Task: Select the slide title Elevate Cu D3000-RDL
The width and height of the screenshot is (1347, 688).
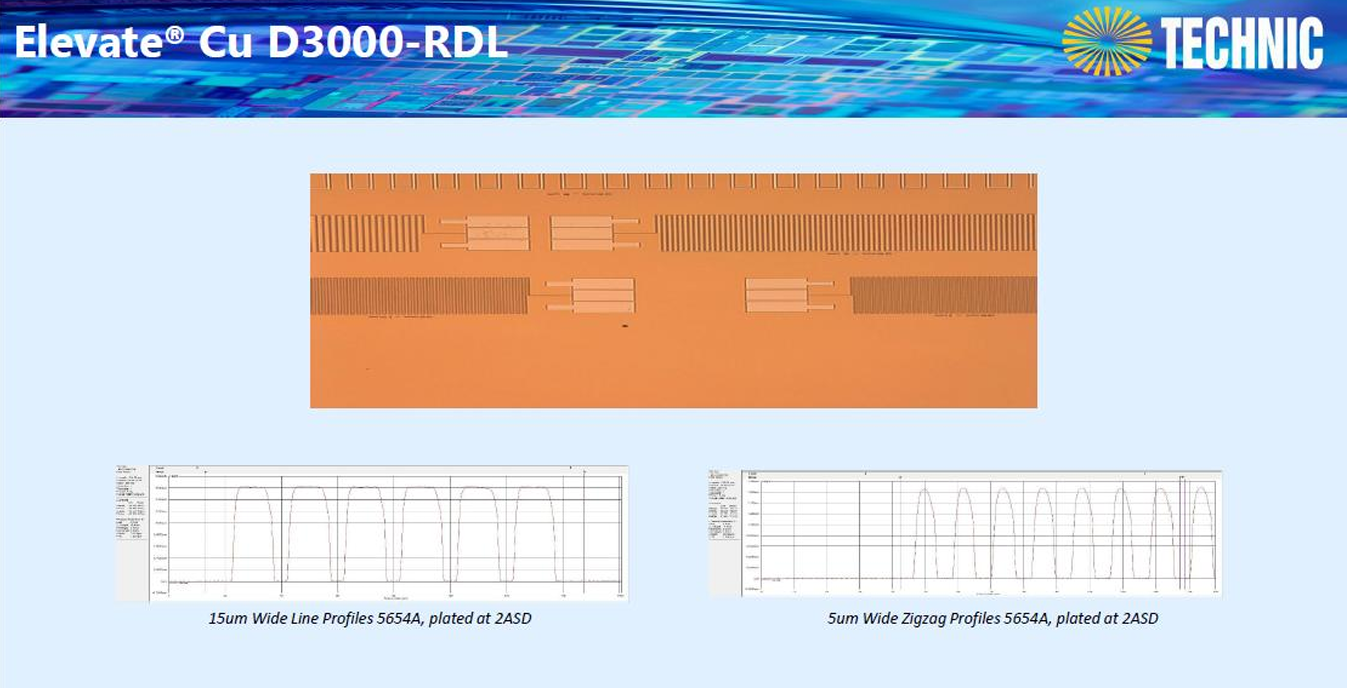Action: pyautogui.click(x=260, y=42)
